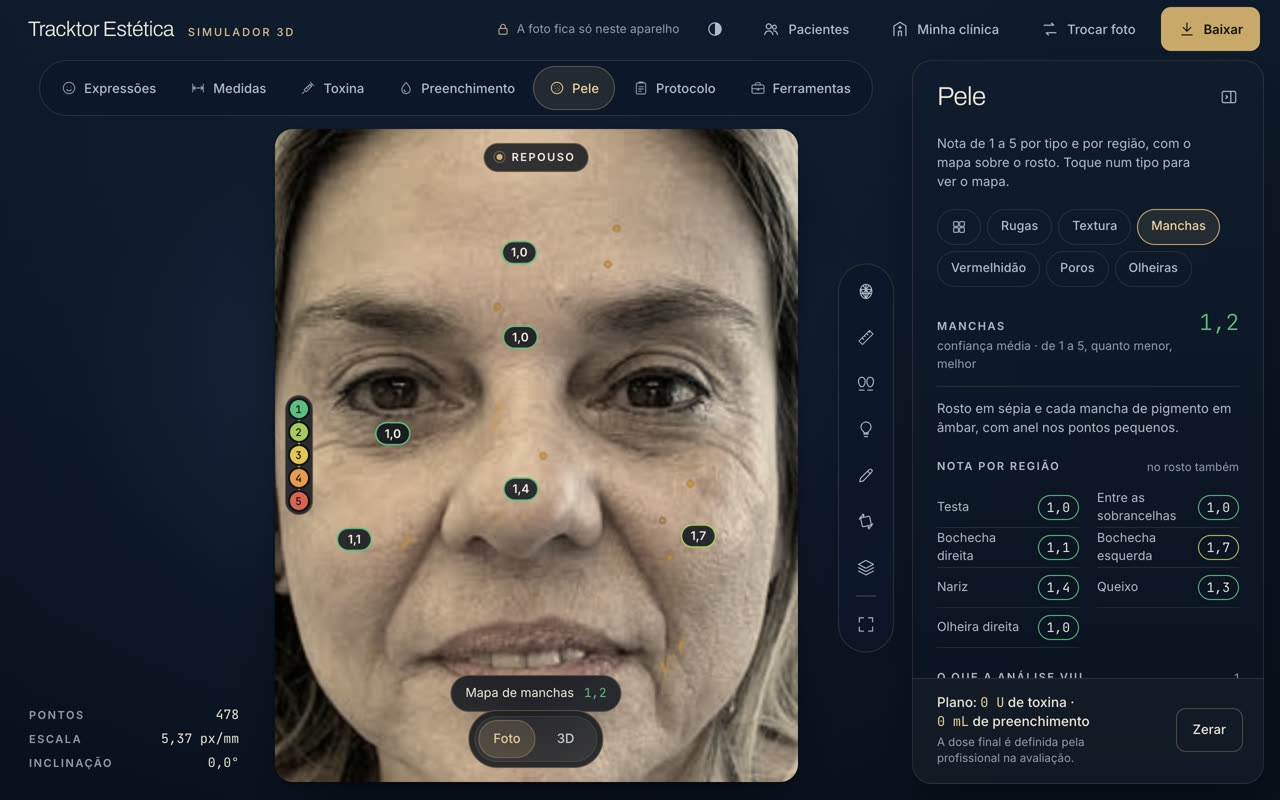Viewport: 1280px width, 800px height.
Task: Toggle the Vermelhidão skin chip
Action: pyautogui.click(x=988, y=268)
